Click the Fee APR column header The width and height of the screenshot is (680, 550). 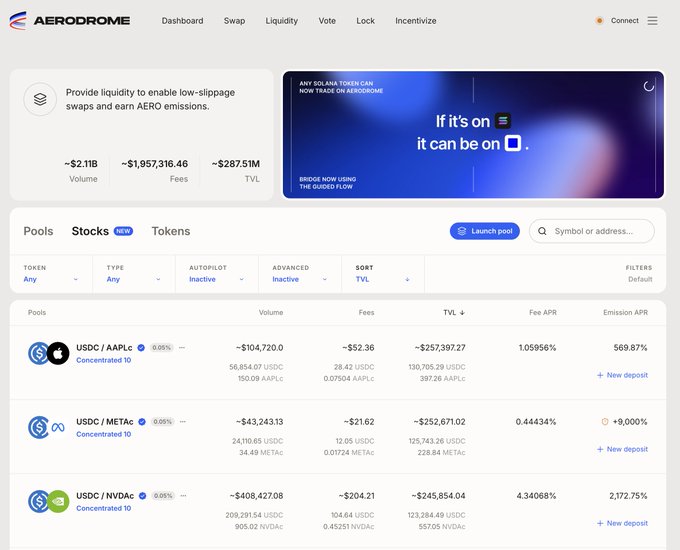[543, 312]
